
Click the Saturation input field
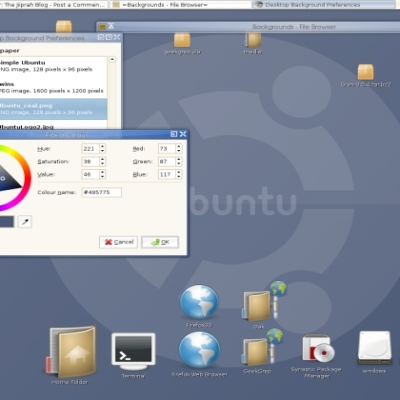91,161
